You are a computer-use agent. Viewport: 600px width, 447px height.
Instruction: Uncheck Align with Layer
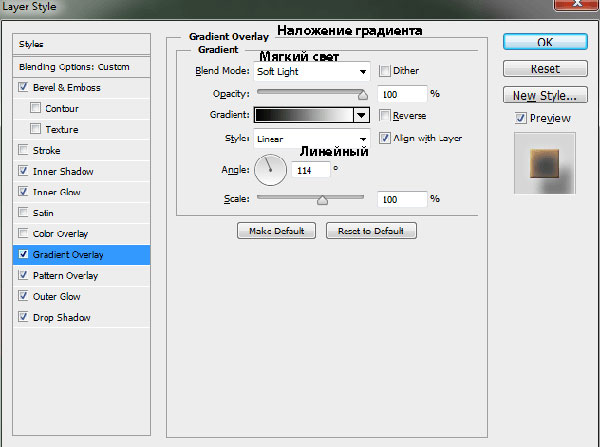[x=385, y=138]
